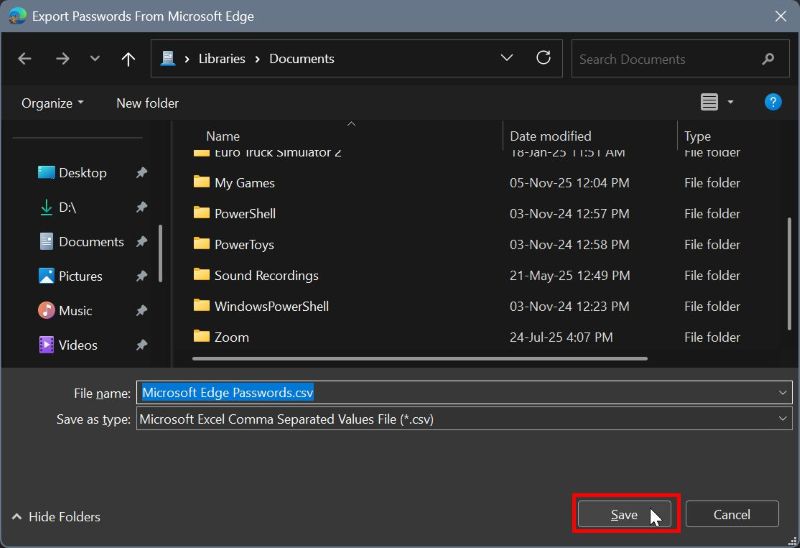This screenshot has width=800, height=548.
Task: Open the D:\ drive in sidebar
Action: pos(67,207)
